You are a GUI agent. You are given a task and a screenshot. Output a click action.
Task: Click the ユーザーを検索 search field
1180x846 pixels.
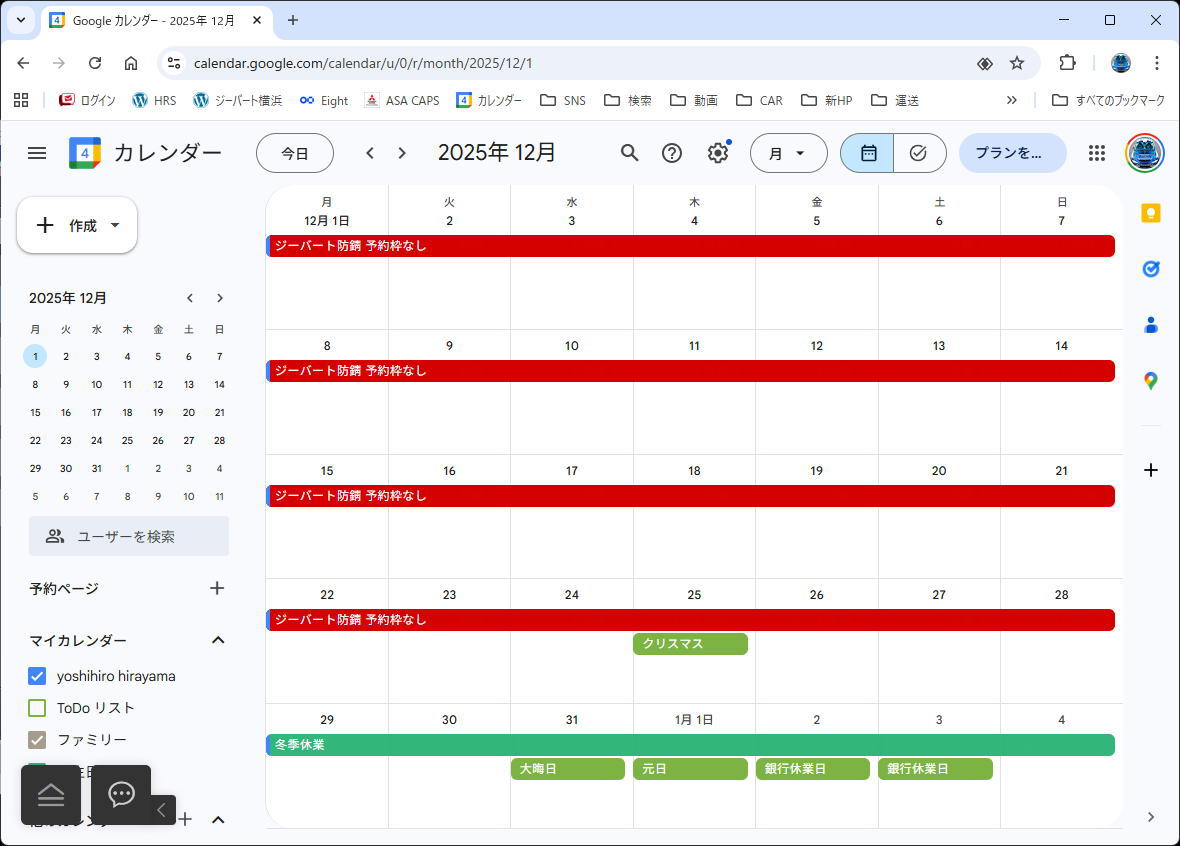[129, 536]
